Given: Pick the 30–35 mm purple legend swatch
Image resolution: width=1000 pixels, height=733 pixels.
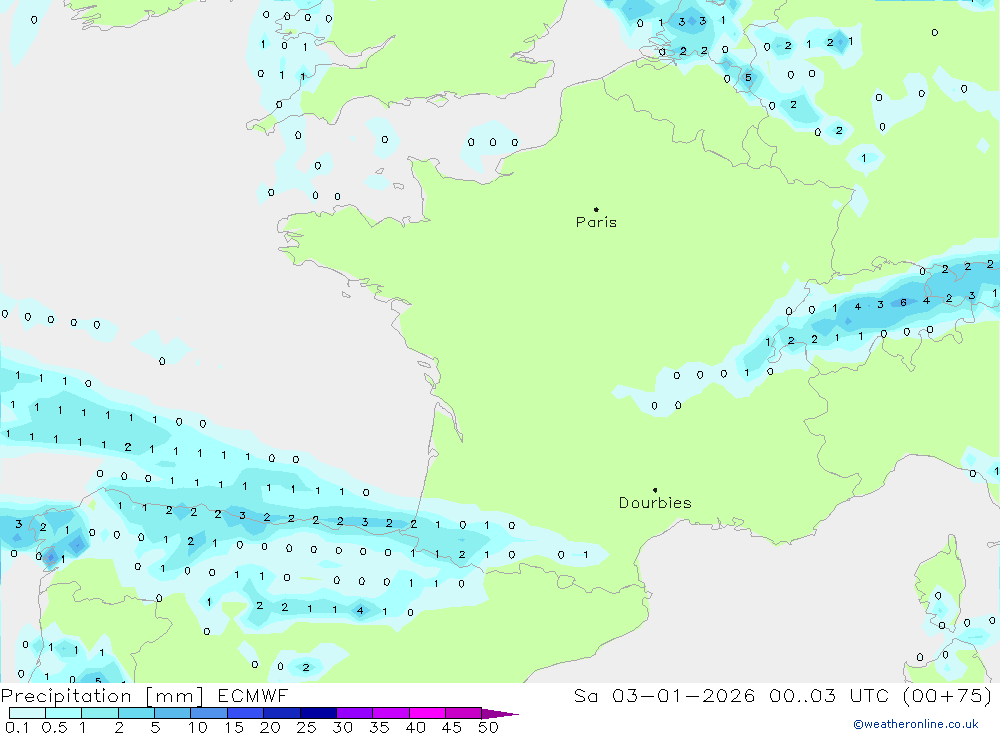Looking at the screenshot, I should pos(355,713).
